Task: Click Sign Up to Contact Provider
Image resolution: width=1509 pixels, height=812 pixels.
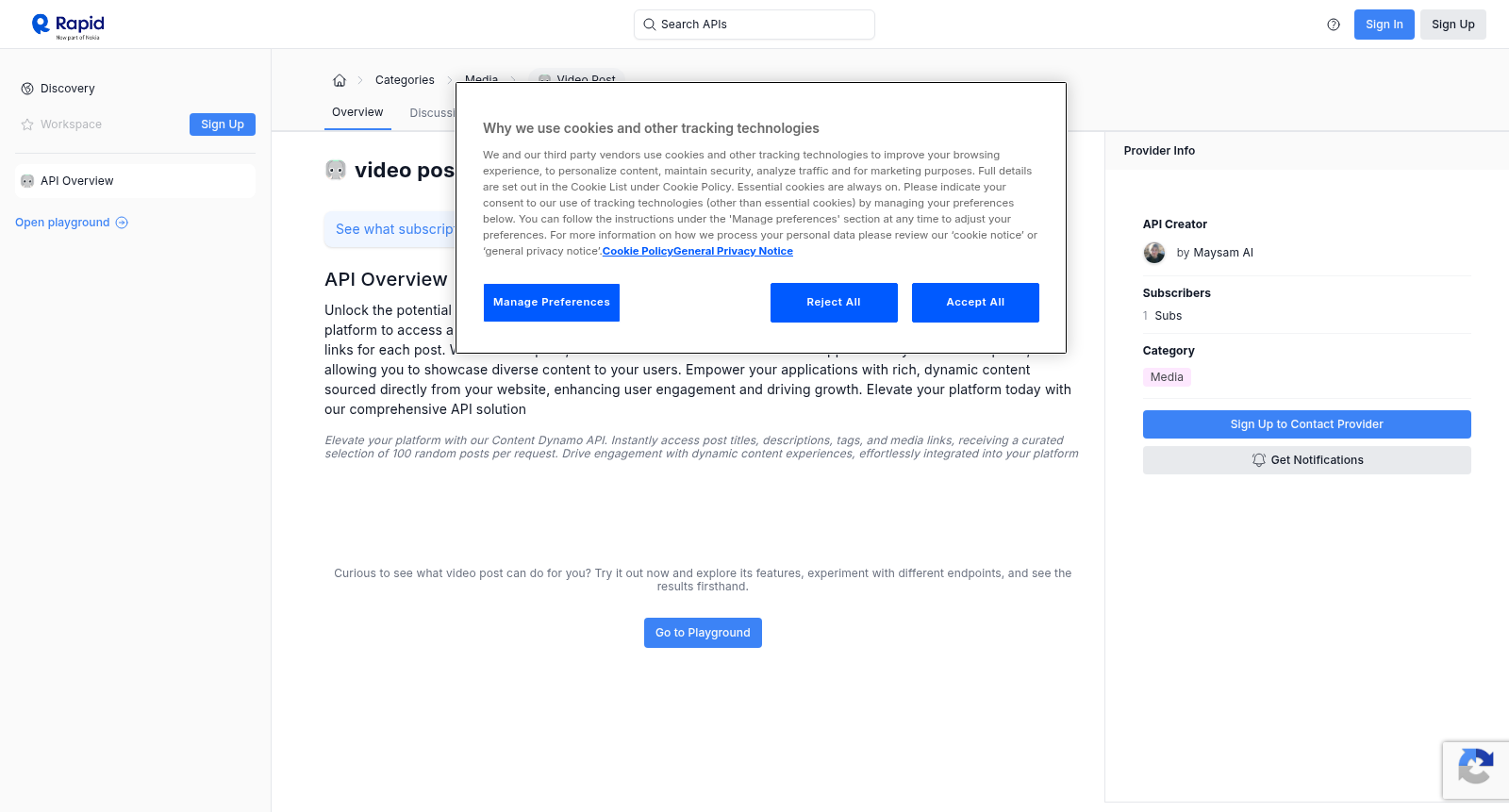Action: pyautogui.click(x=1307, y=424)
